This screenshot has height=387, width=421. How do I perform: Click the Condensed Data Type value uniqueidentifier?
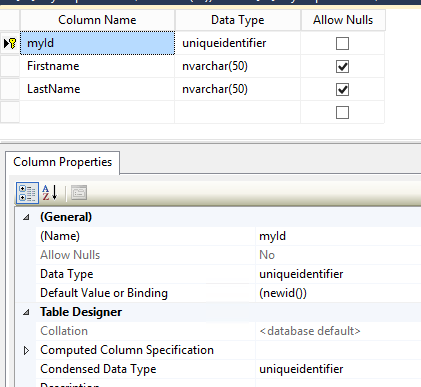338,369
